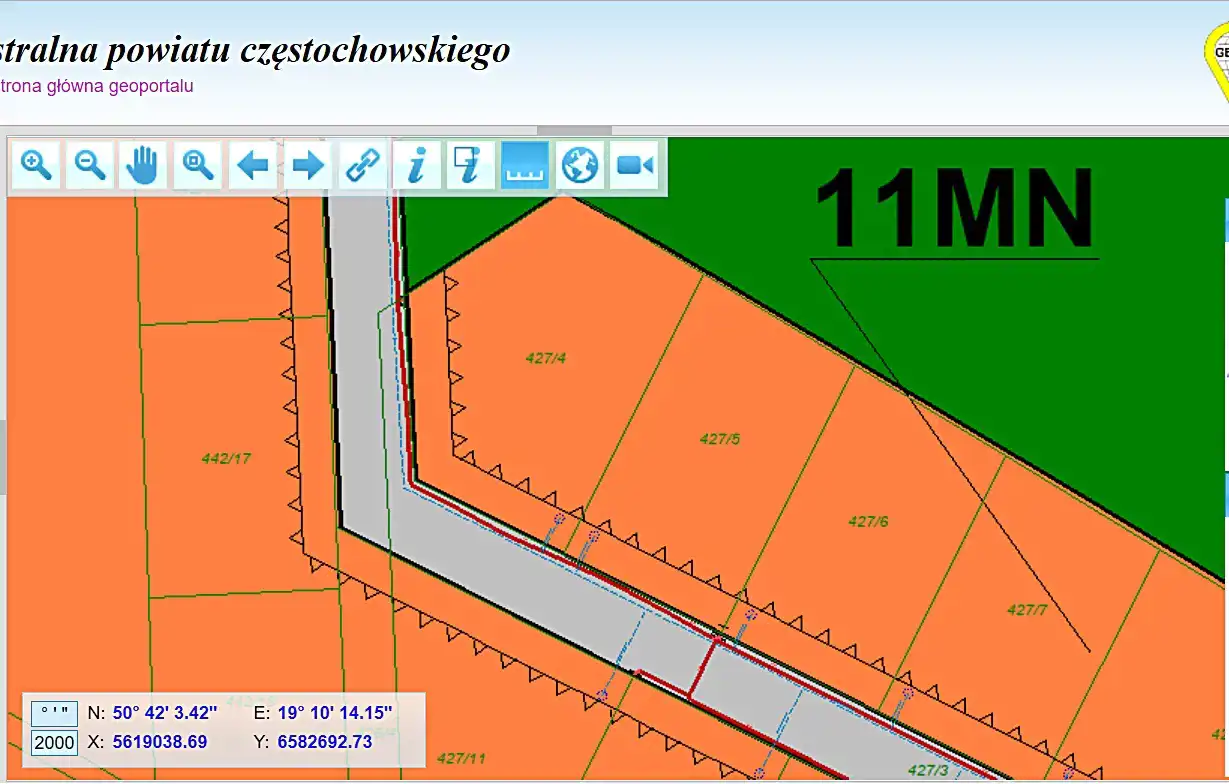Select the zoom in magnifier tool

click(x=37, y=165)
